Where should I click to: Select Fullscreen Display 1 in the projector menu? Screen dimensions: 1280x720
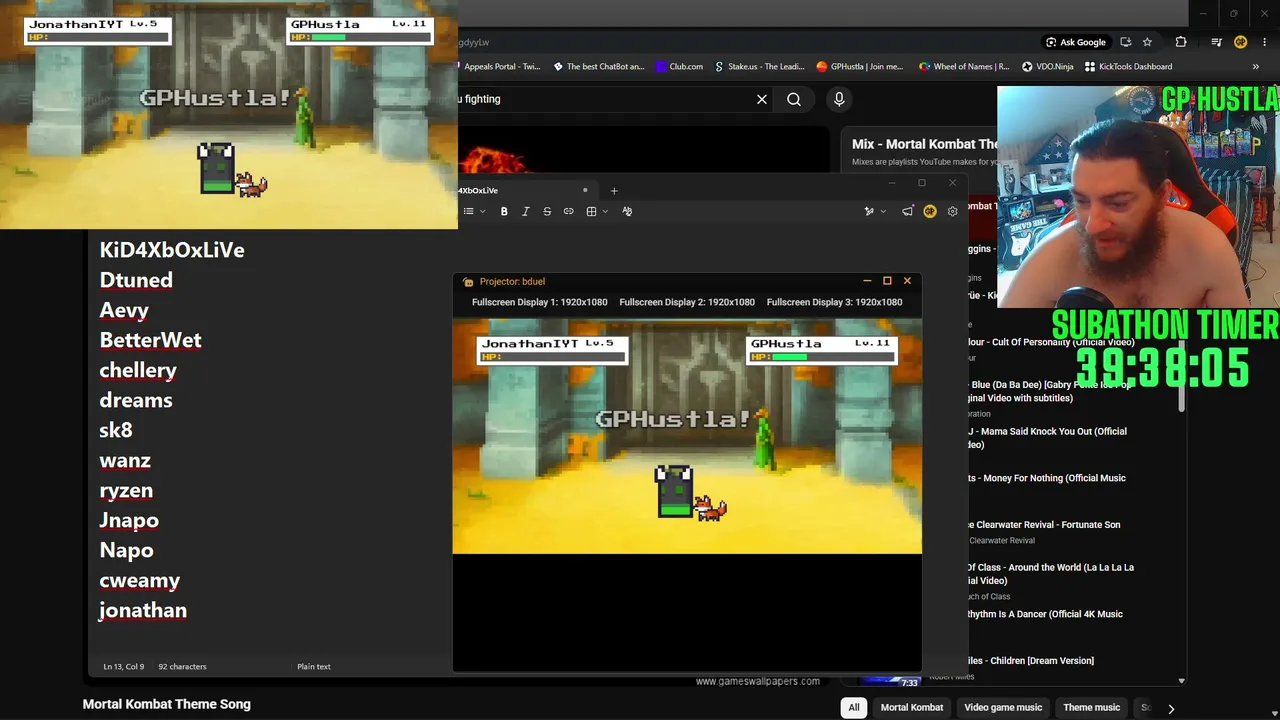point(539,302)
